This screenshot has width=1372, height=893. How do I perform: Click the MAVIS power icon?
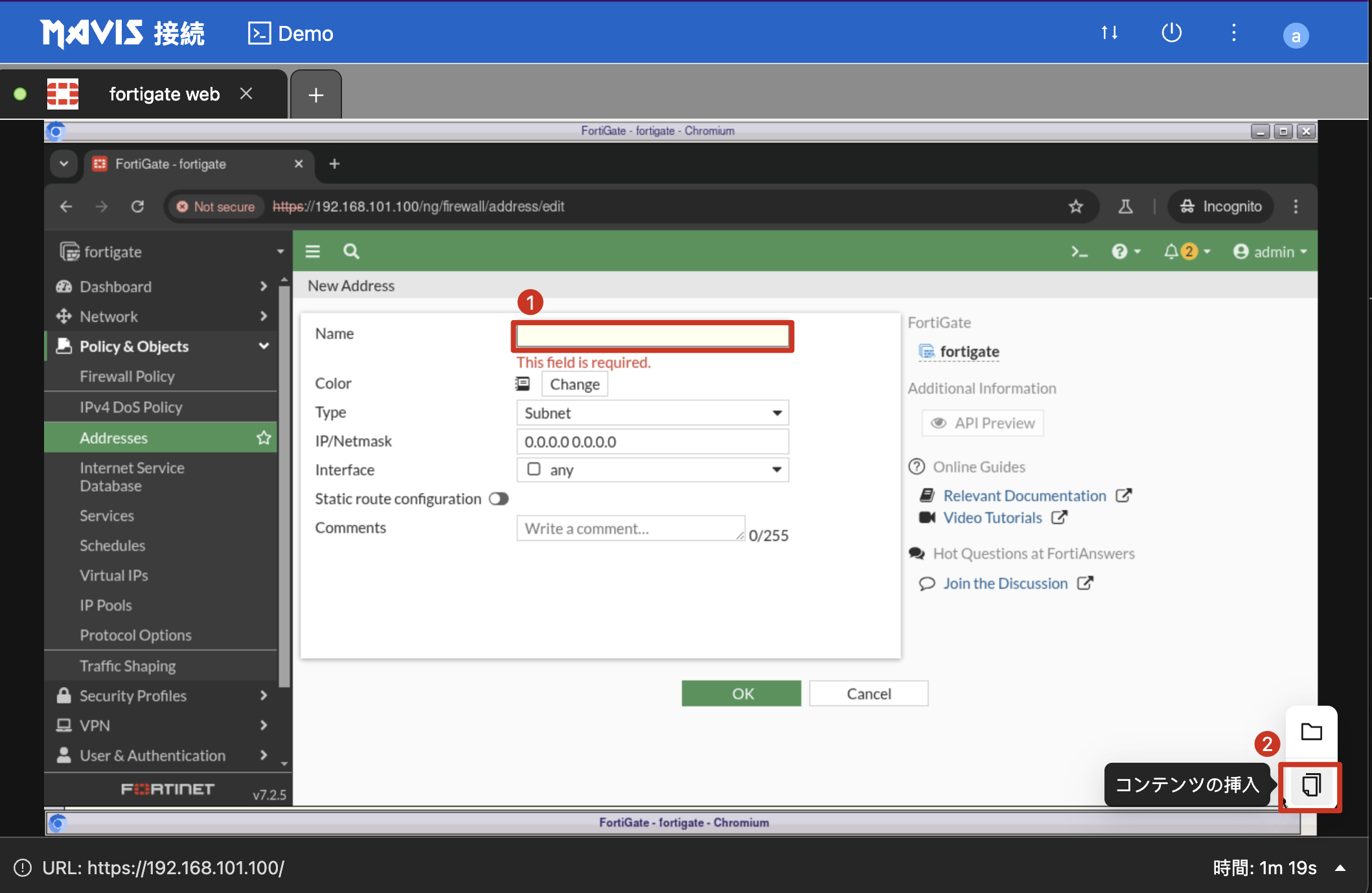pyautogui.click(x=1171, y=32)
